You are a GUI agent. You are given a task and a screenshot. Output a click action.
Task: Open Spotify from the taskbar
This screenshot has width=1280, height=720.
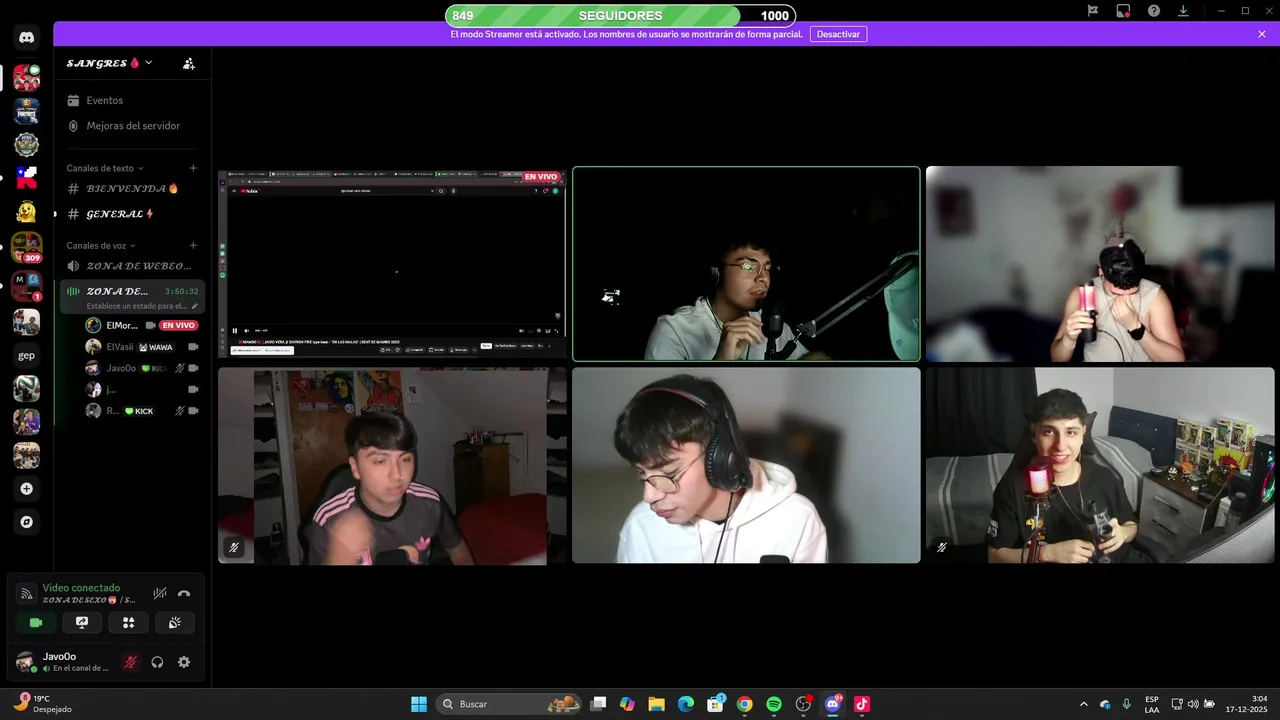774,704
